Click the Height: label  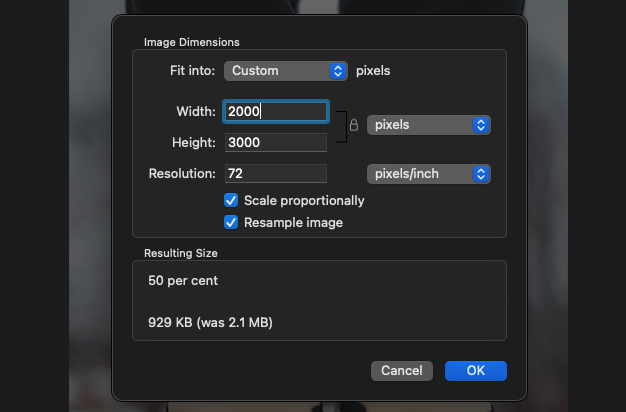[x=193, y=143]
